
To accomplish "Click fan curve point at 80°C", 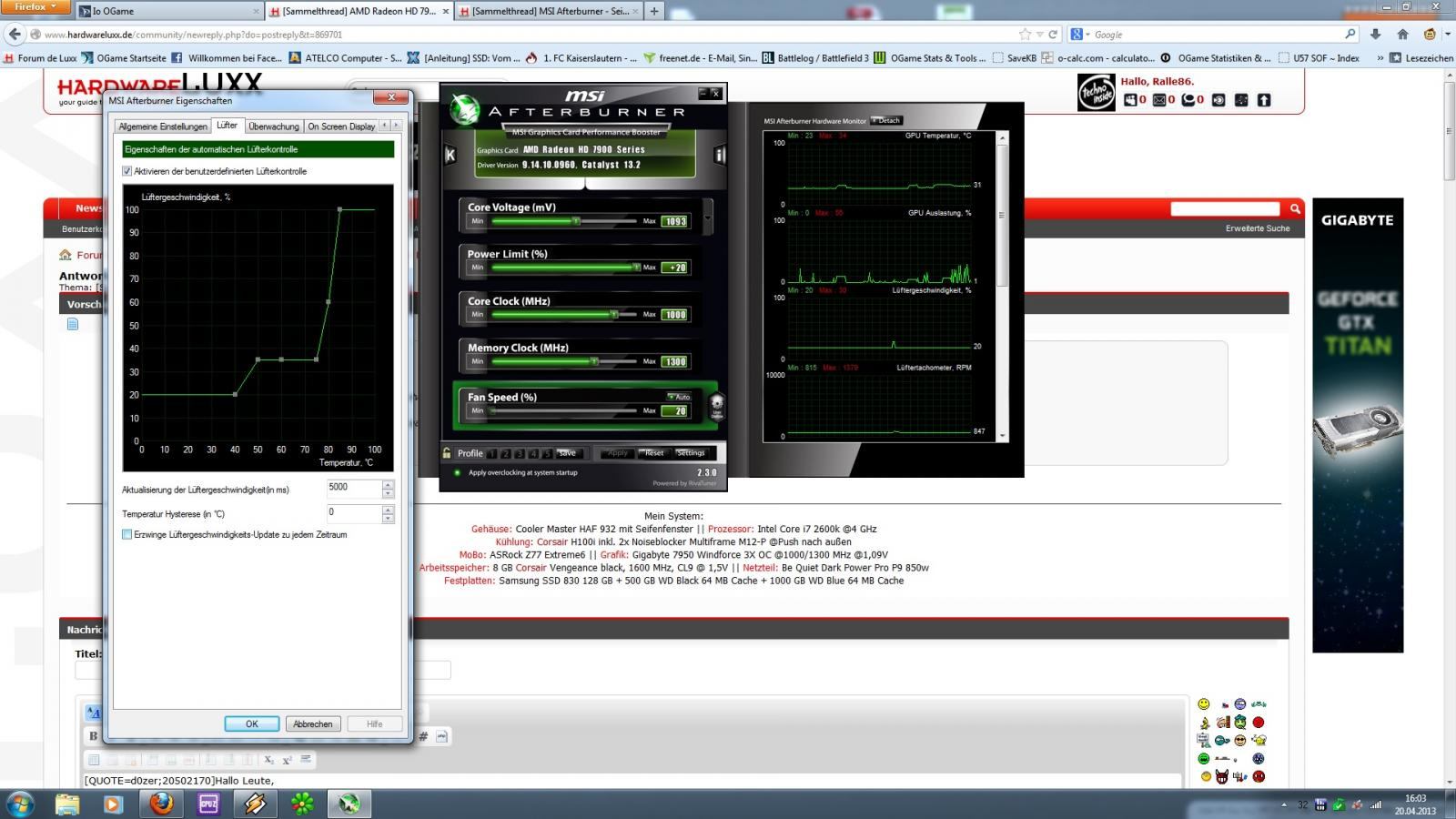I will pos(329,302).
